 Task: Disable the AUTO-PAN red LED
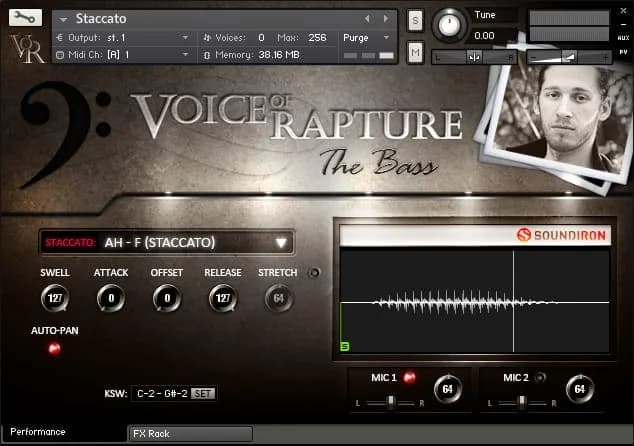(55, 348)
